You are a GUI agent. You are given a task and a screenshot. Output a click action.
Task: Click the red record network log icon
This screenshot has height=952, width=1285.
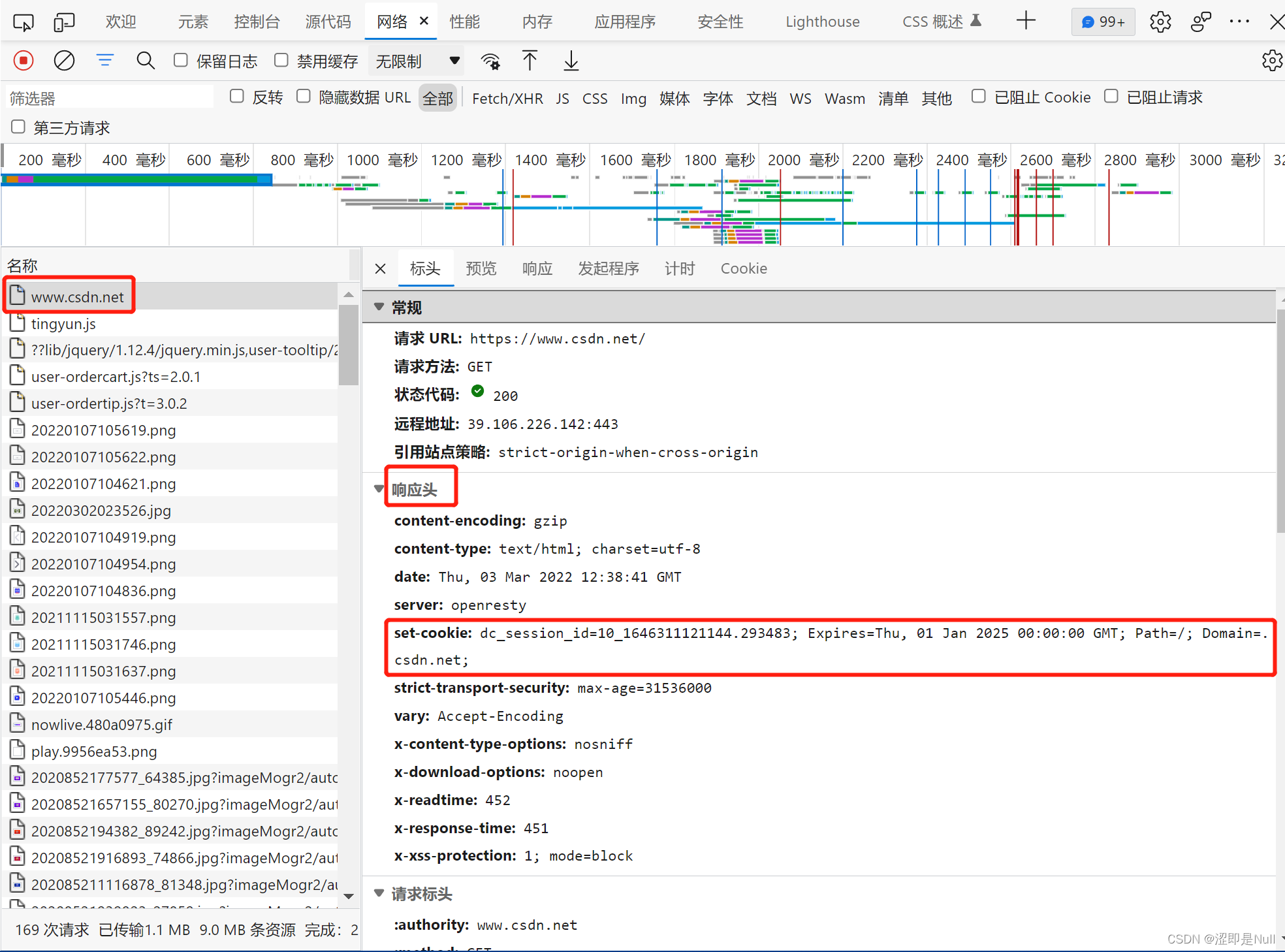pyautogui.click(x=24, y=61)
